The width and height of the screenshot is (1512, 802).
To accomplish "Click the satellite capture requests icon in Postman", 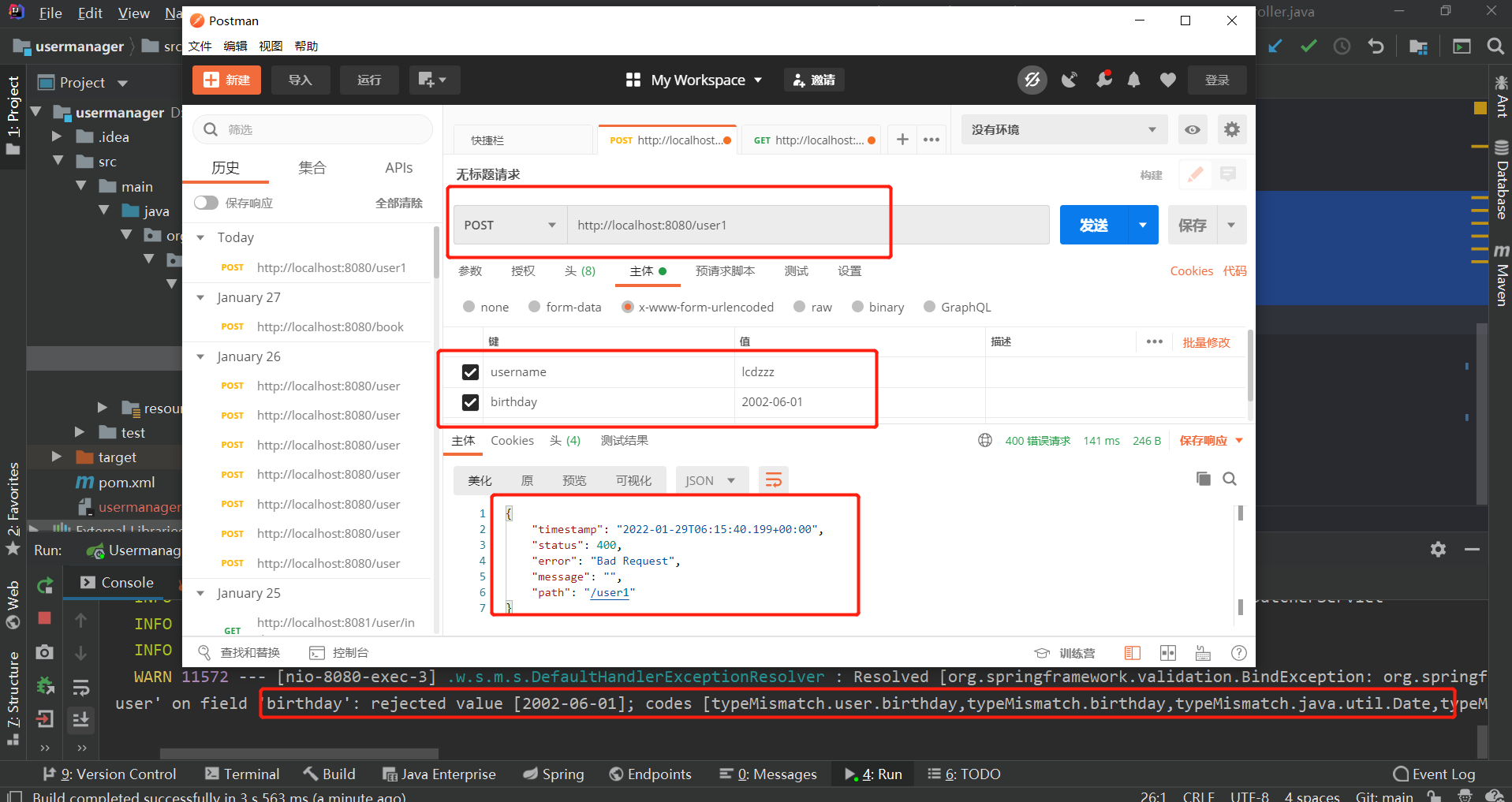I will coord(1069,80).
